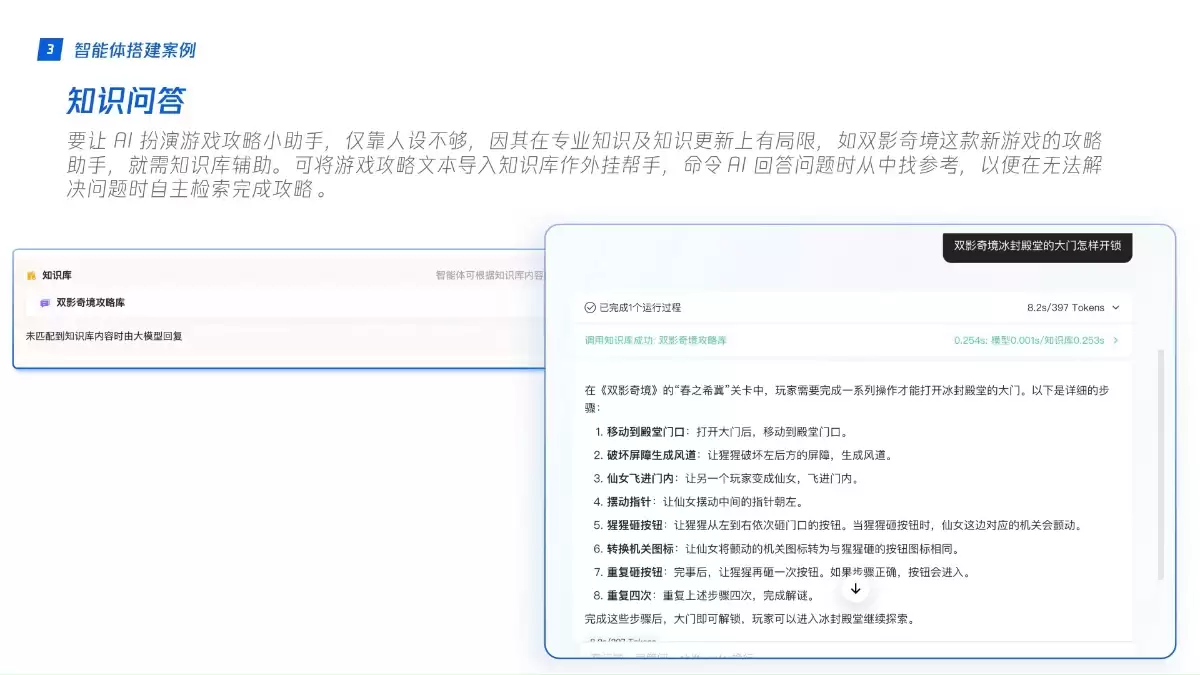Click the 知识问答 slide heading

coord(126,101)
